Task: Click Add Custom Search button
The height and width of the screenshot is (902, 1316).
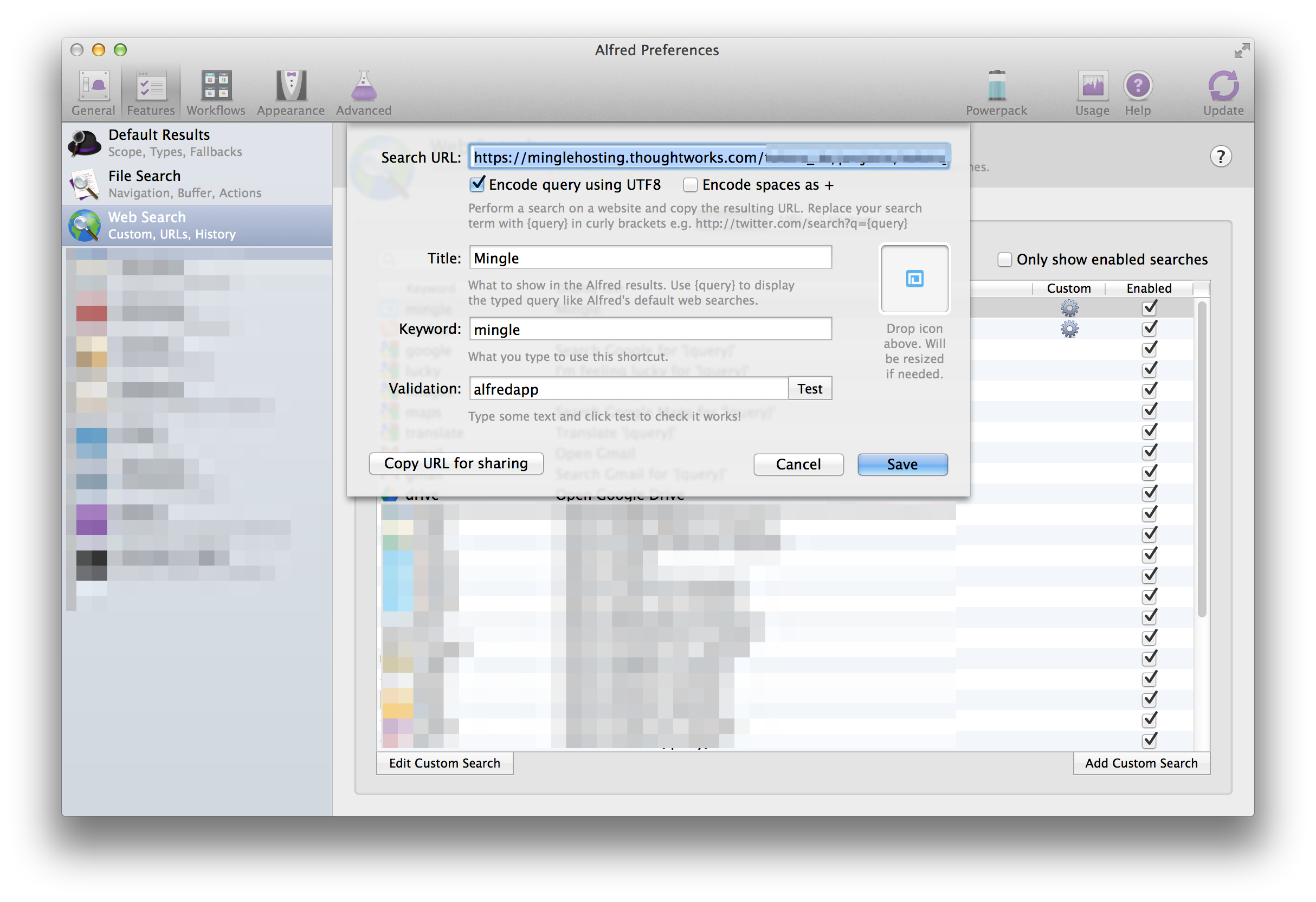Action: 1141,764
